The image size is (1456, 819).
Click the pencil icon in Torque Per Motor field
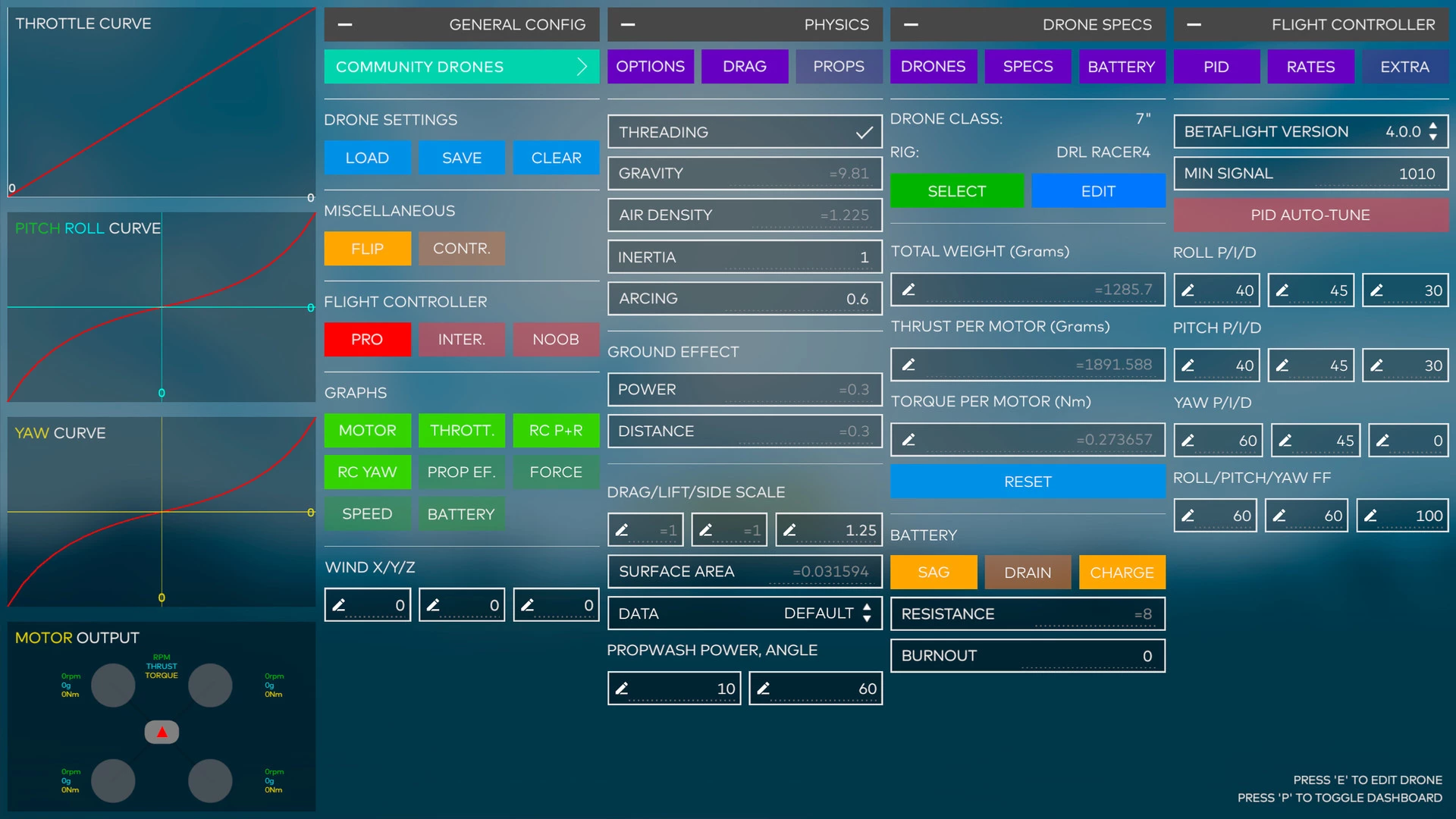[908, 440]
